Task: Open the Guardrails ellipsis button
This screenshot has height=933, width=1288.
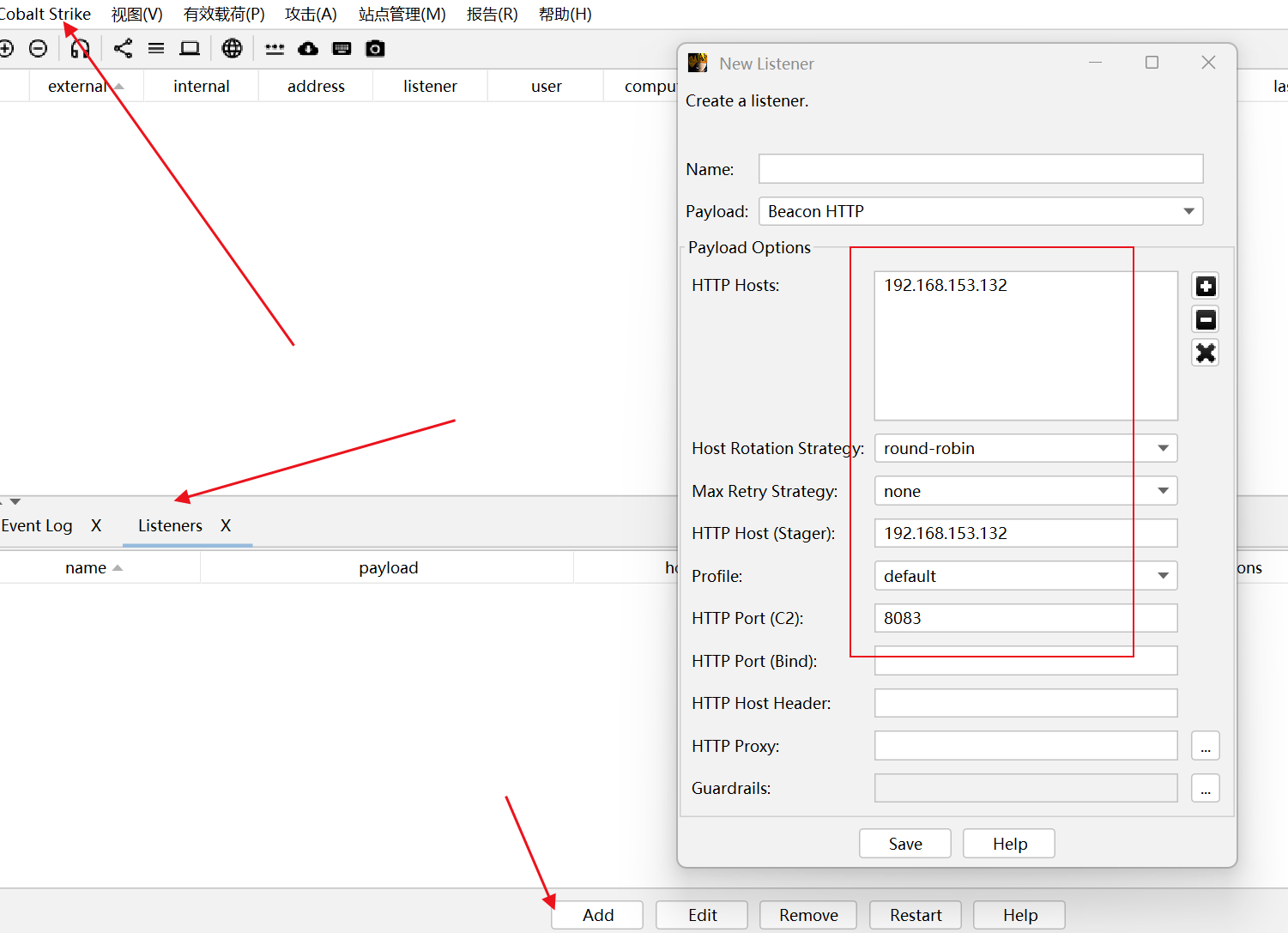Action: coord(1206,788)
